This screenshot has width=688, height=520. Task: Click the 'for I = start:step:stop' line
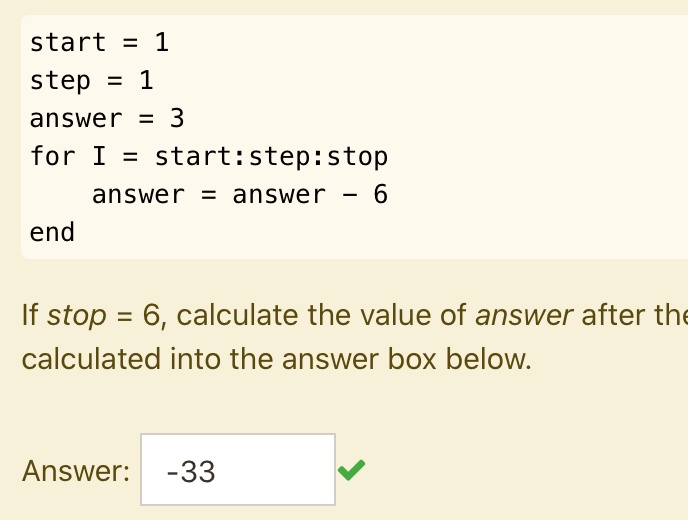[x=209, y=157]
